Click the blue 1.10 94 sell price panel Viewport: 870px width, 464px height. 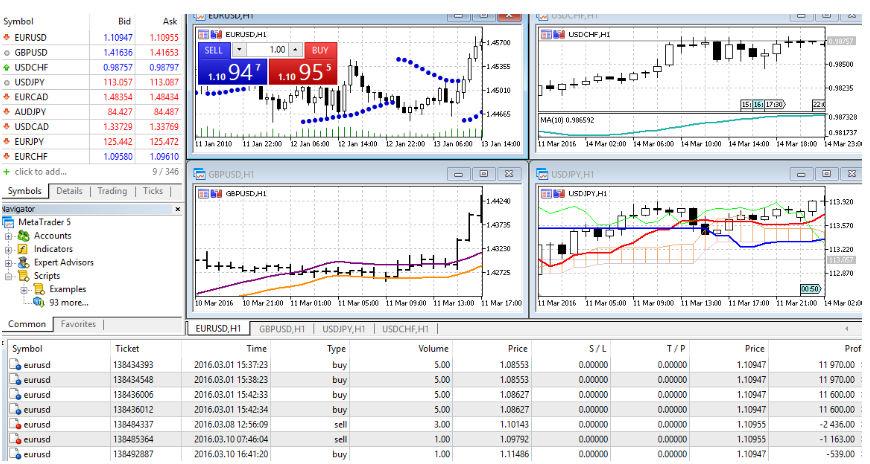click(x=232, y=72)
